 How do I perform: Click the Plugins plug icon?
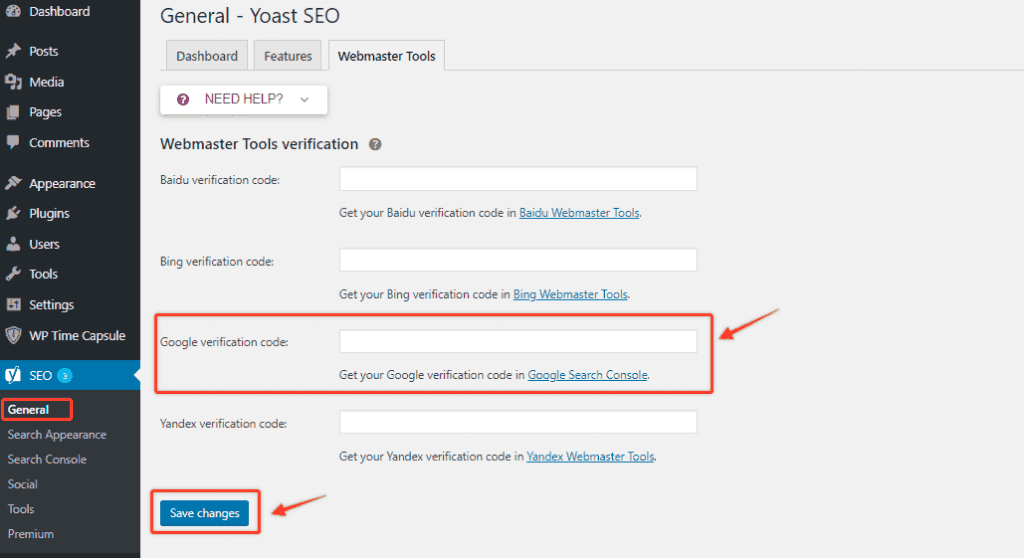tap(13, 213)
